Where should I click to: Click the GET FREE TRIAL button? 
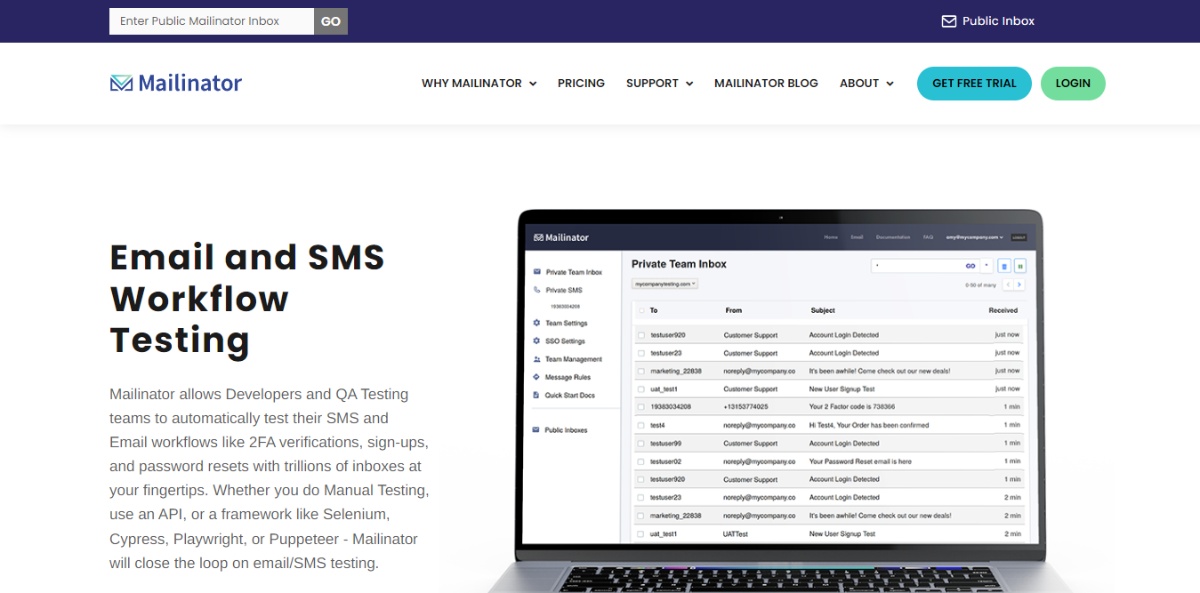pyautogui.click(x=974, y=83)
